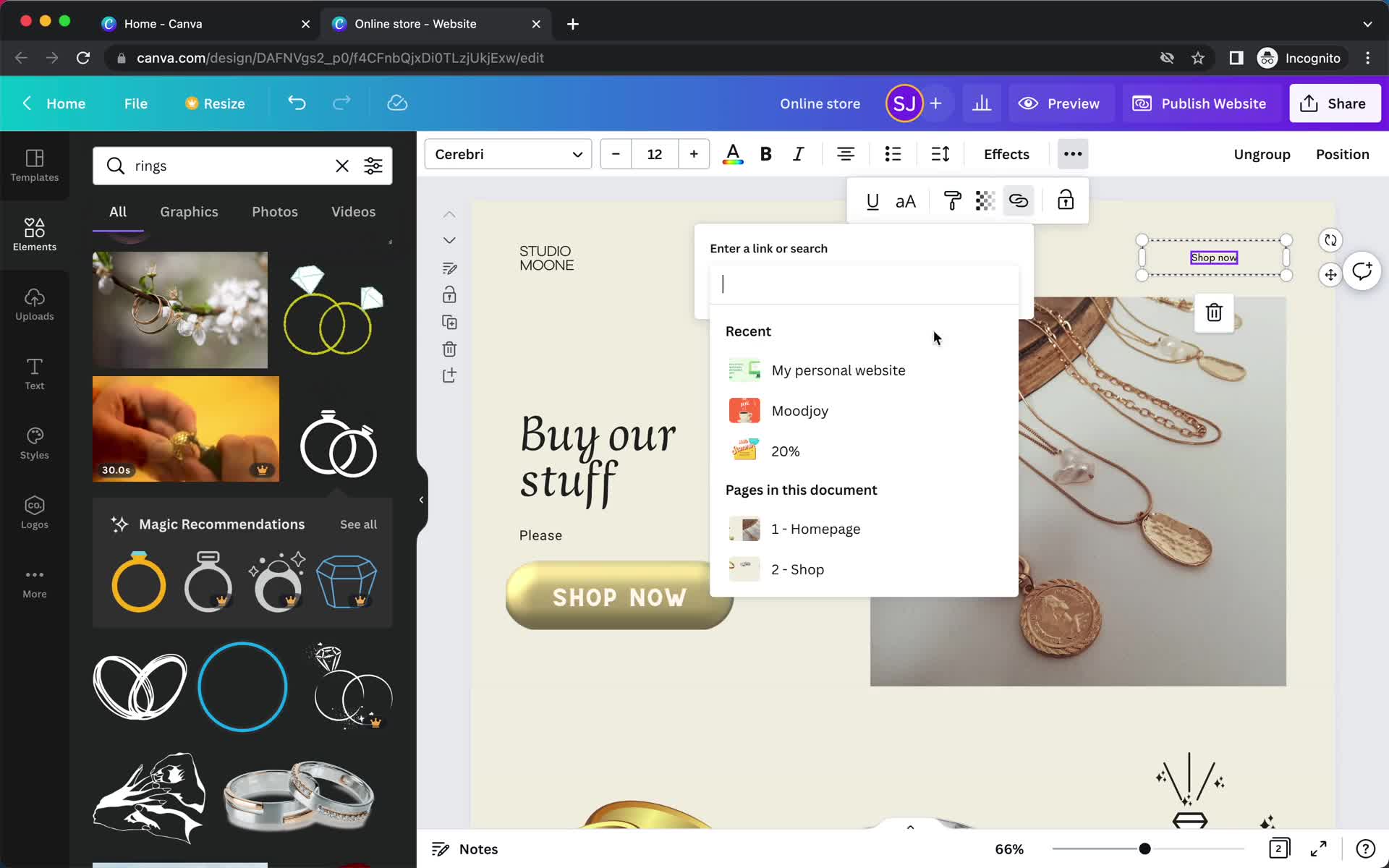Click the lock element icon
The width and height of the screenshot is (1389, 868).
click(1064, 200)
